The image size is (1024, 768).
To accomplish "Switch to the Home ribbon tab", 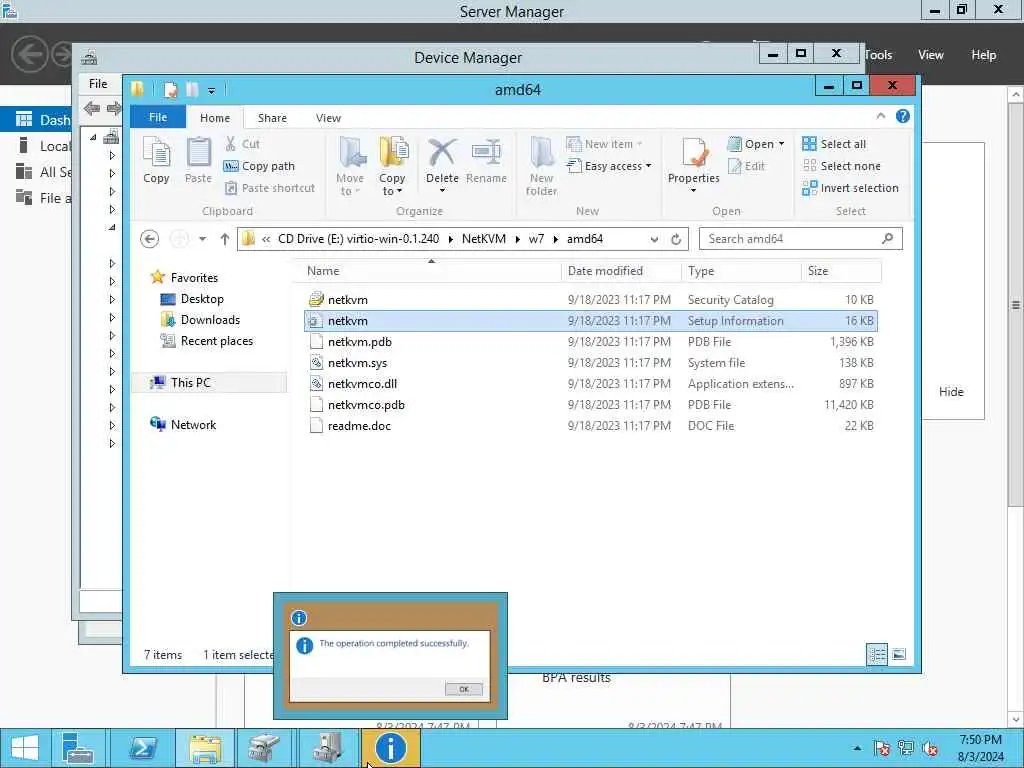I will click(215, 118).
